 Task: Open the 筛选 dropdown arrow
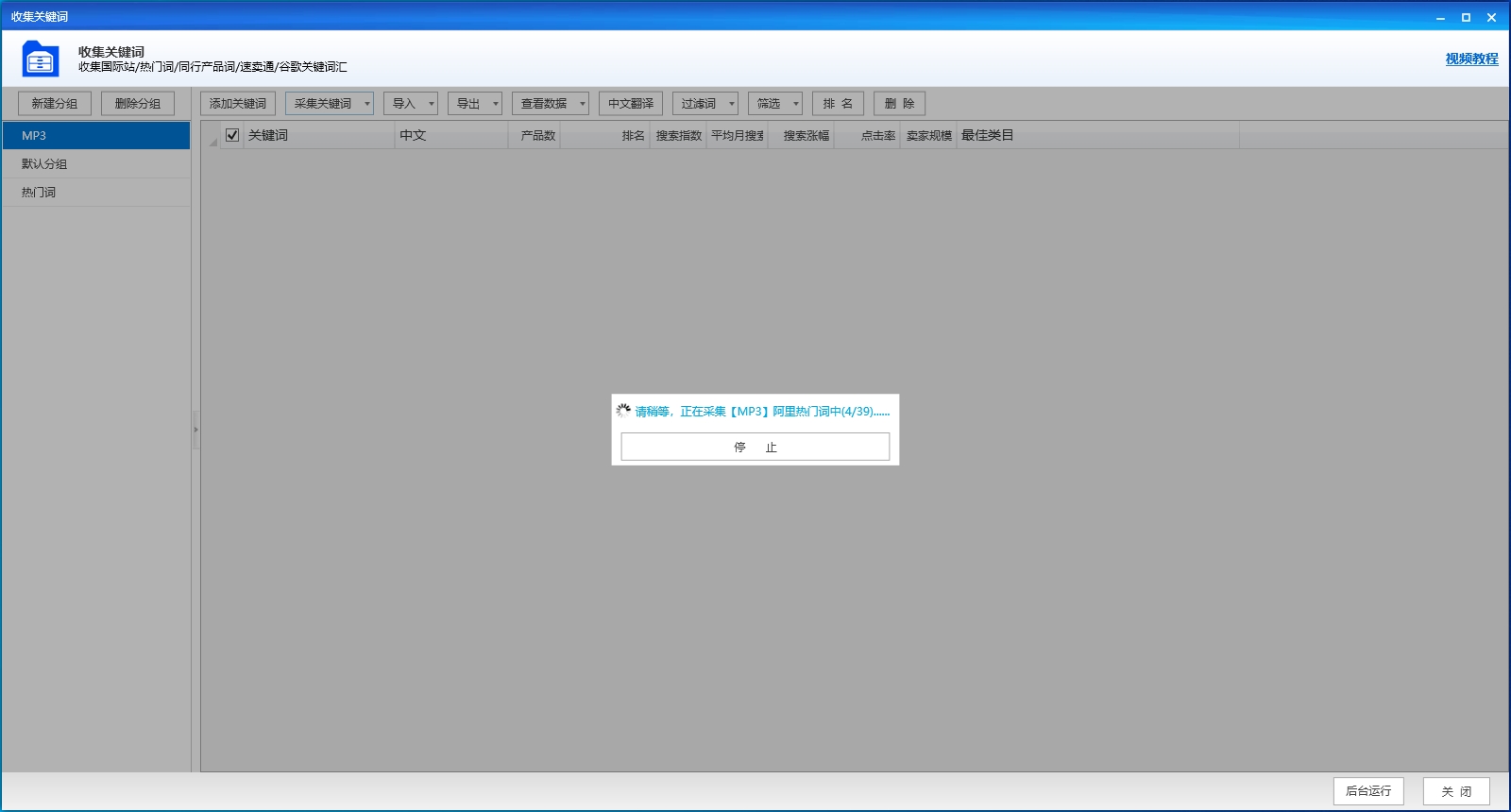click(796, 104)
